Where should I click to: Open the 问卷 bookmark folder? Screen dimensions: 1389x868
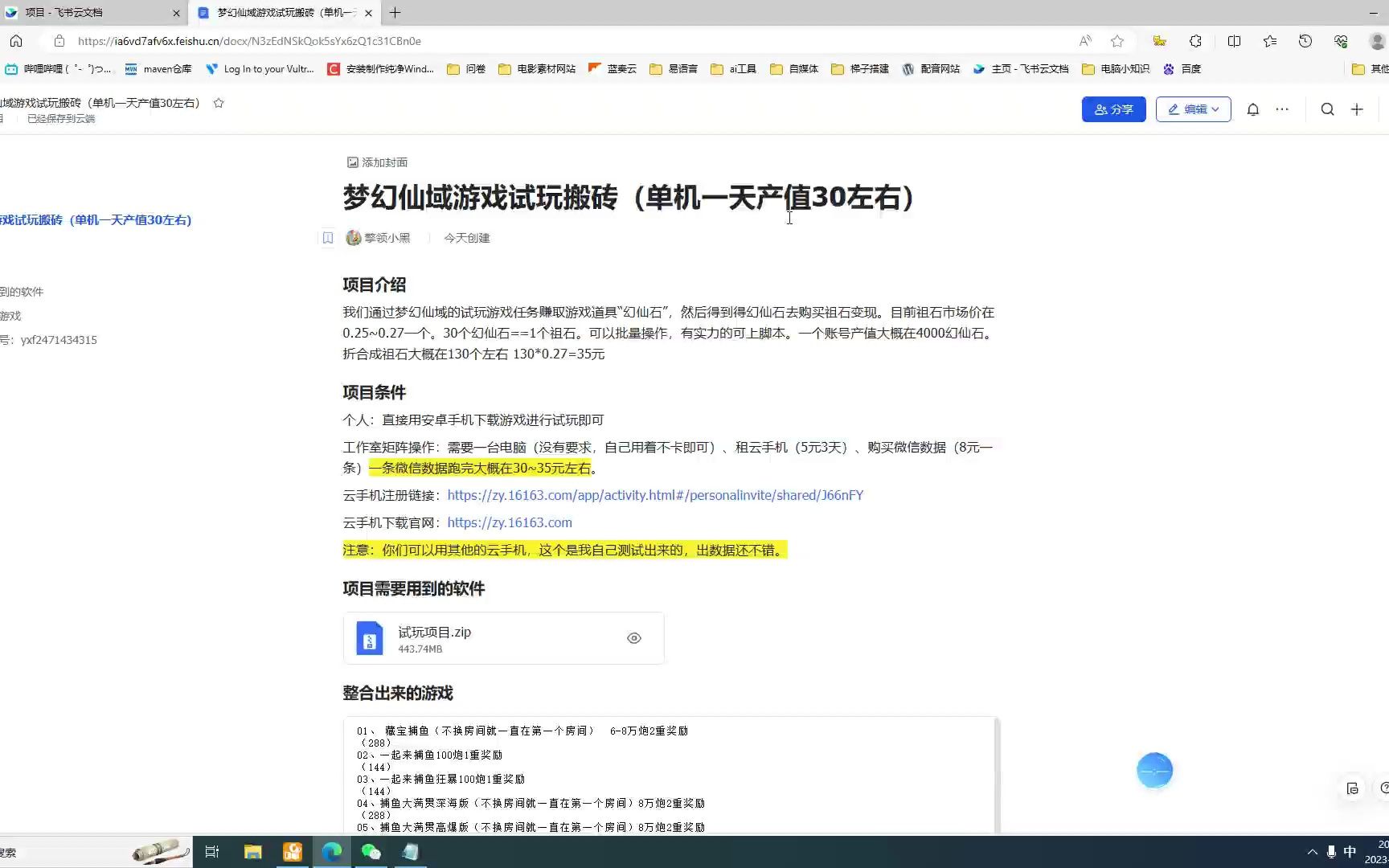point(466,69)
